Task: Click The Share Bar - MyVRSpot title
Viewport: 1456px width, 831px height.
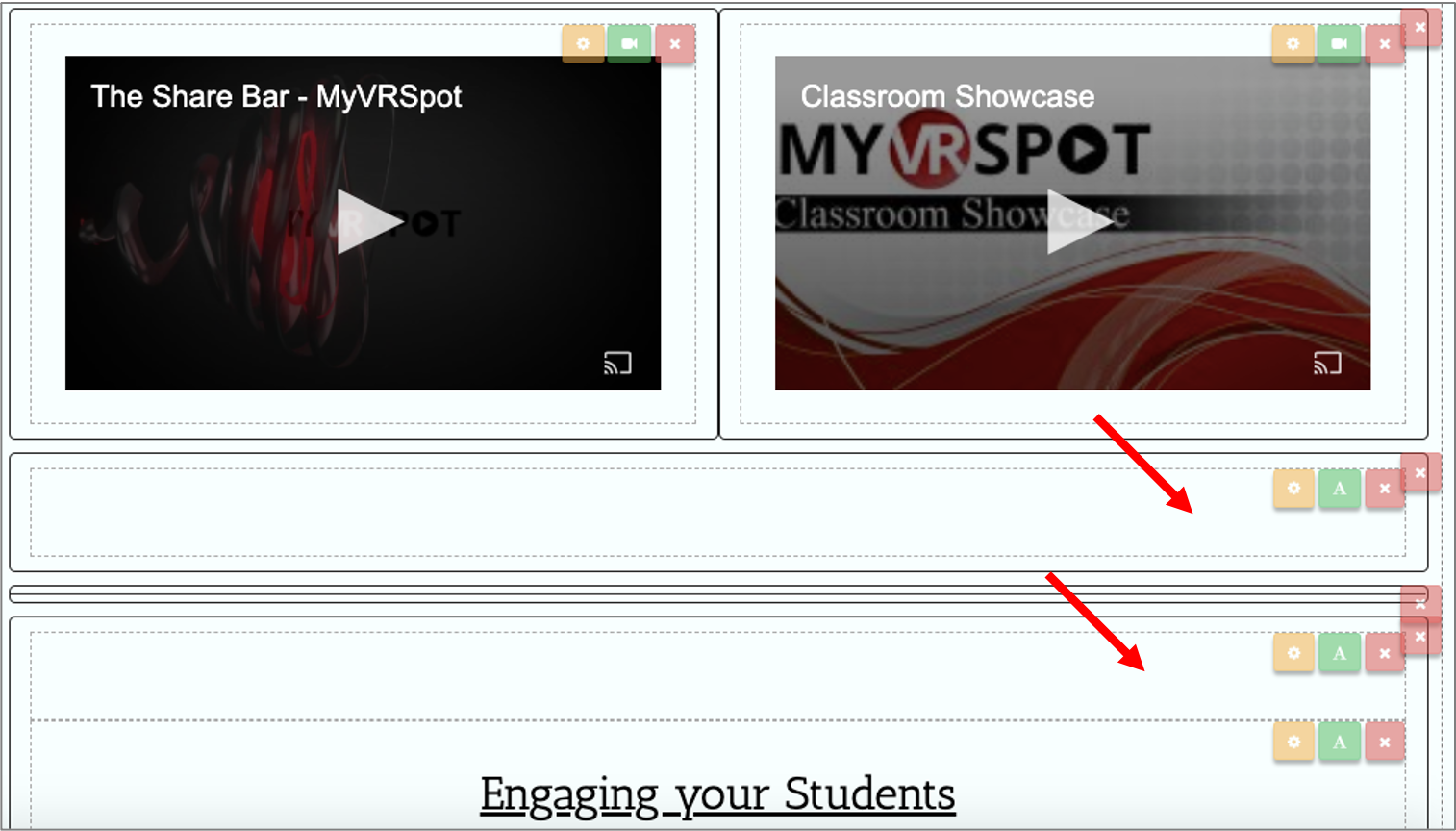Action: tap(276, 96)
